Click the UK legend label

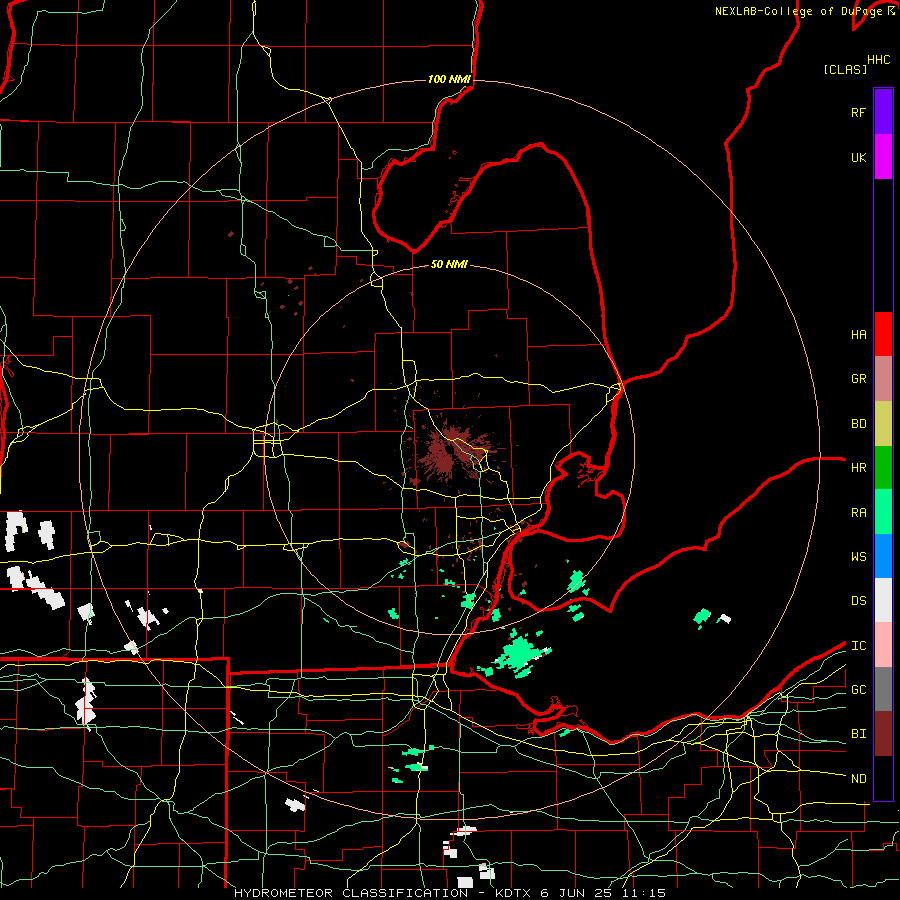858,157
